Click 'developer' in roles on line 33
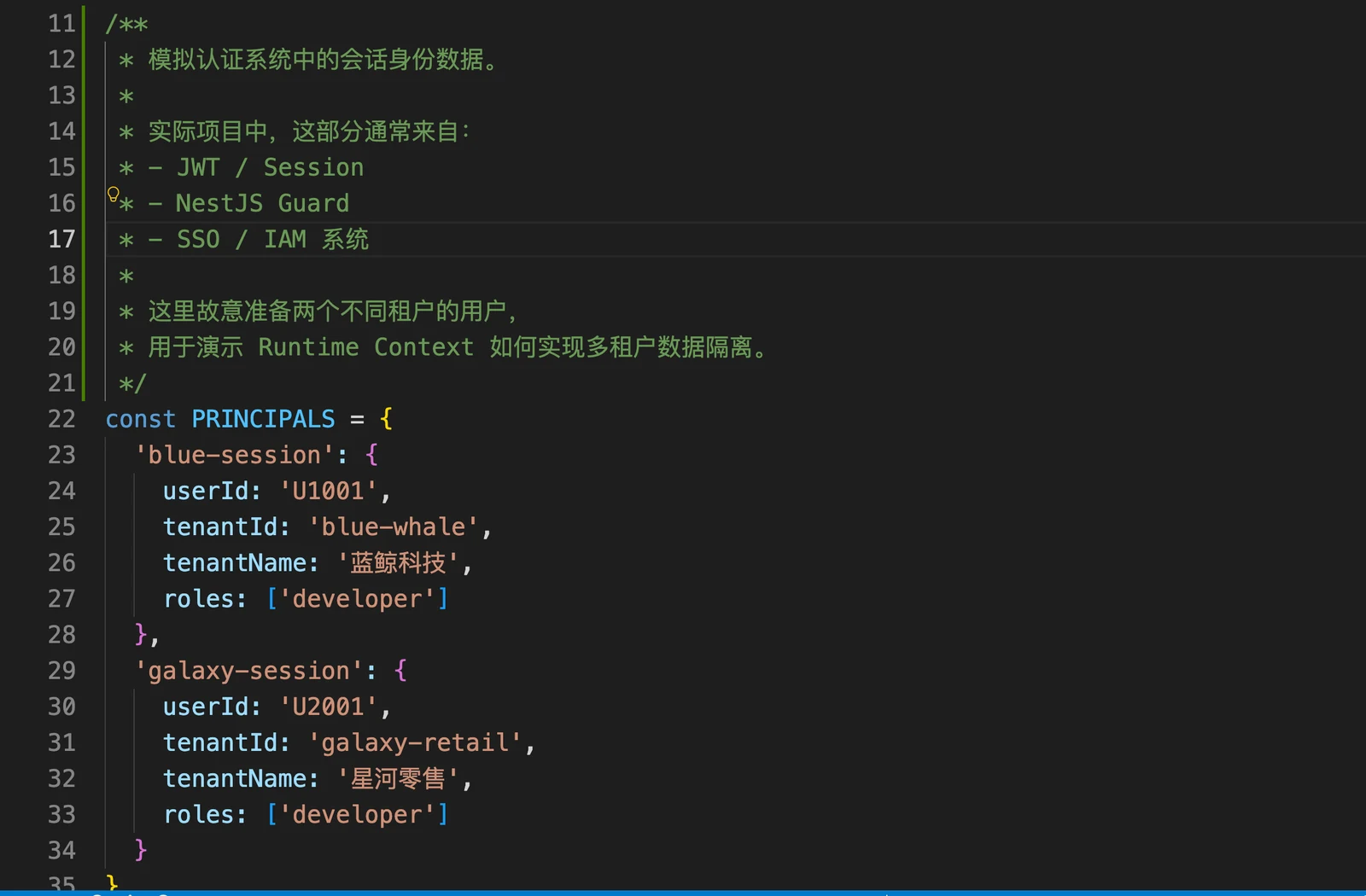Viewport: 1366px width, 896px height. pos(358,815)
